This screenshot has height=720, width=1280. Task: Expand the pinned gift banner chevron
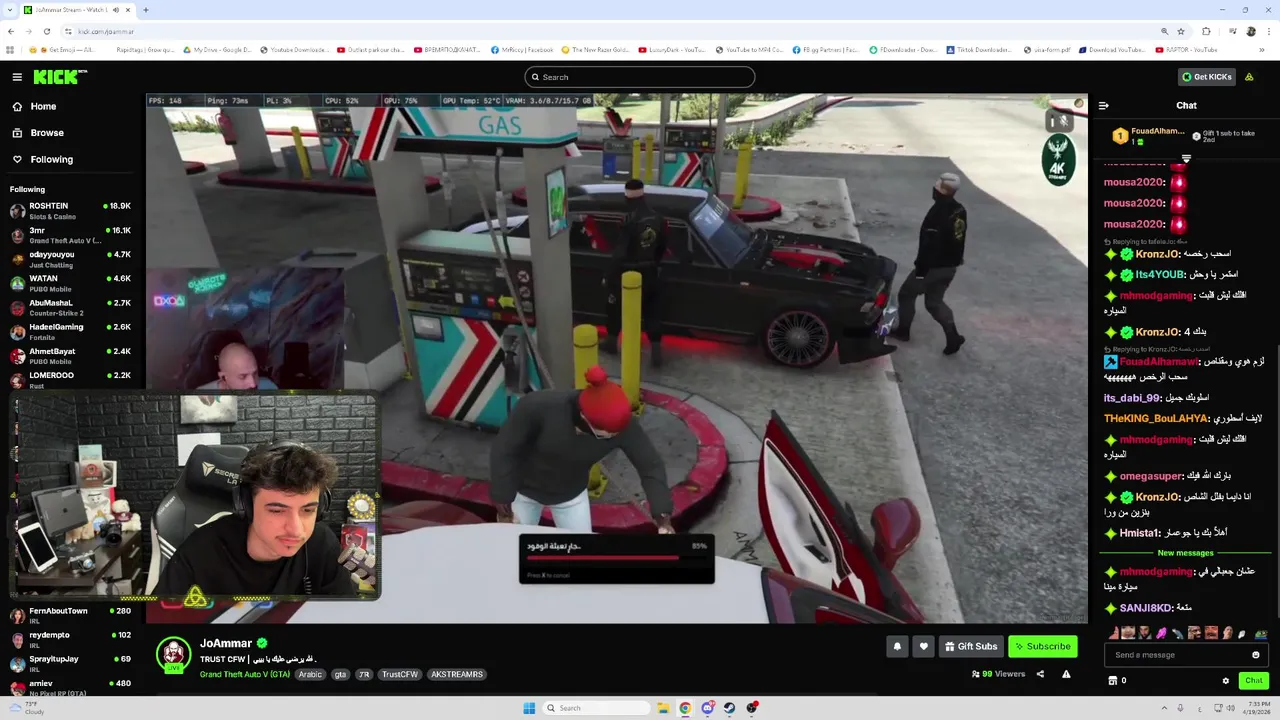tap(1186, 158)
